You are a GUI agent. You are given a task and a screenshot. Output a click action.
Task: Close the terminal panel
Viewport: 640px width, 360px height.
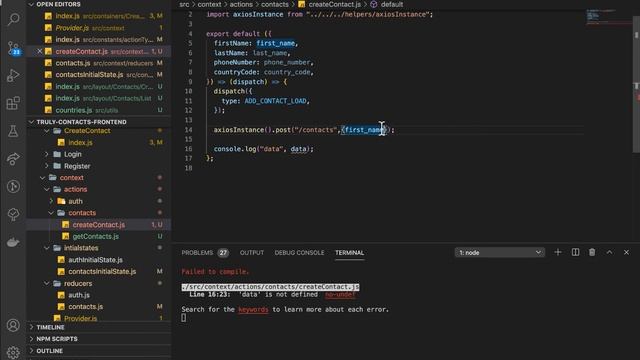point(626,252)
